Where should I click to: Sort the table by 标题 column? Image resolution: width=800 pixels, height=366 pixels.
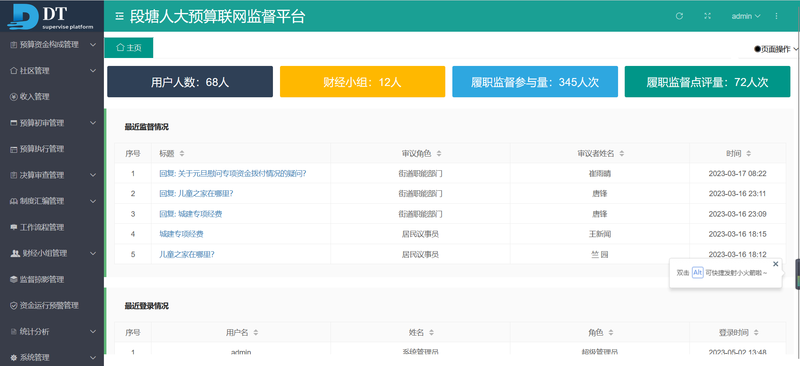click(182, 153)
